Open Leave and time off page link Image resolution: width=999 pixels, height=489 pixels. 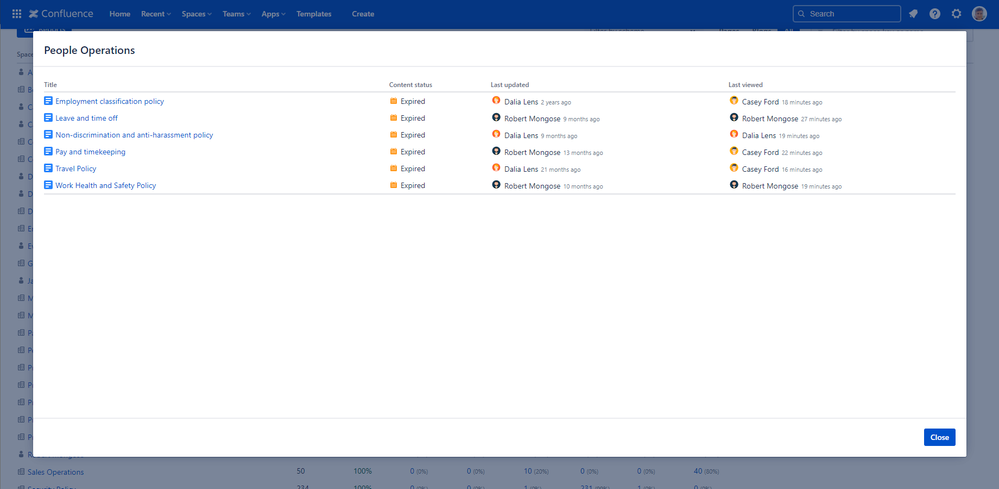(87, 118)
